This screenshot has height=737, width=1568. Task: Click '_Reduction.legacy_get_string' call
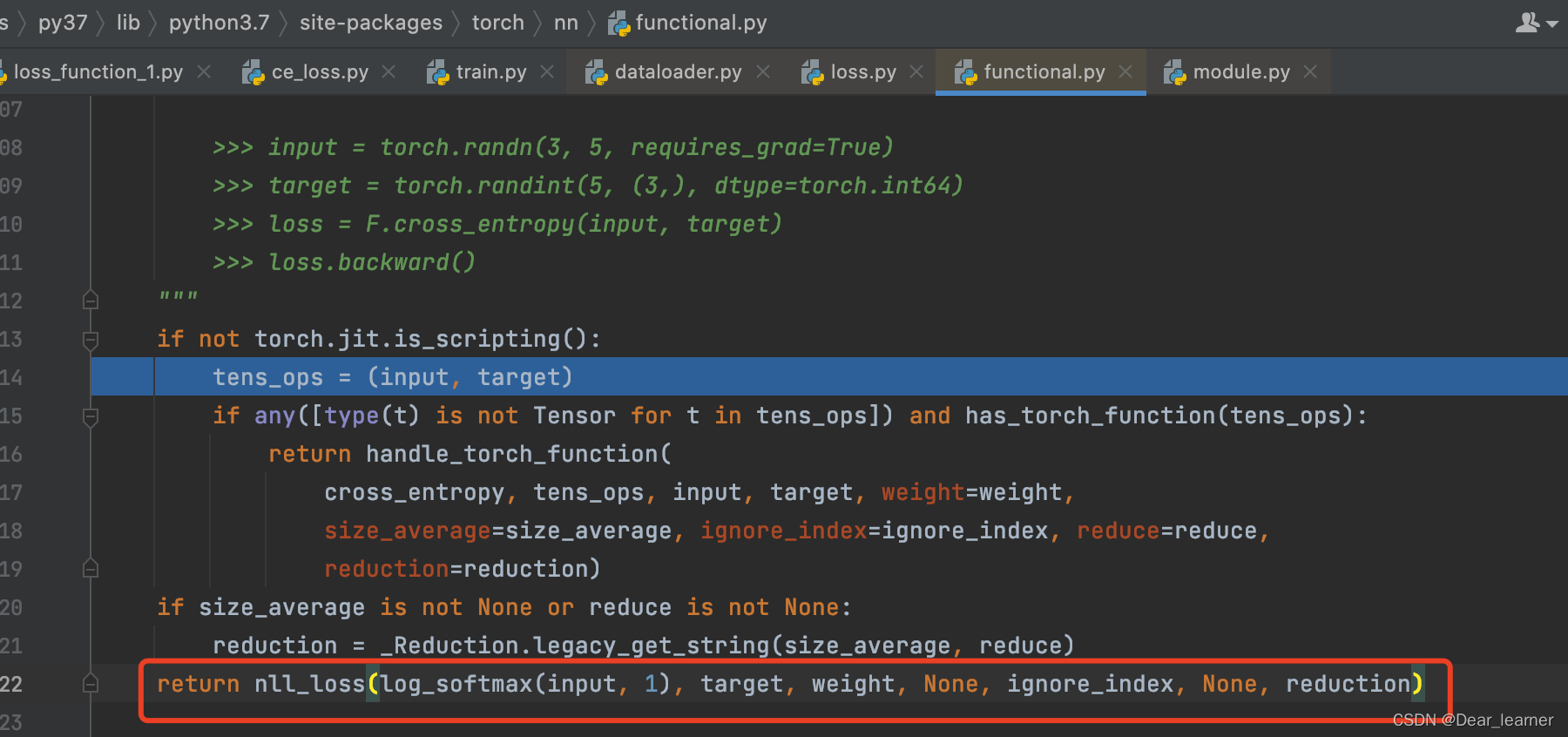[x=582, y=646]
